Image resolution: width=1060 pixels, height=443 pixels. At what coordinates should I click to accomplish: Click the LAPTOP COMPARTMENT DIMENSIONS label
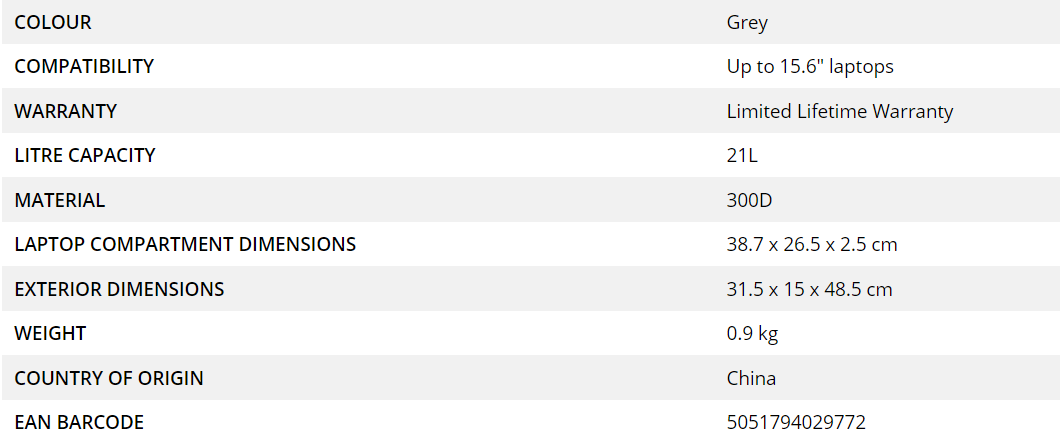click(x=185, y=244)
